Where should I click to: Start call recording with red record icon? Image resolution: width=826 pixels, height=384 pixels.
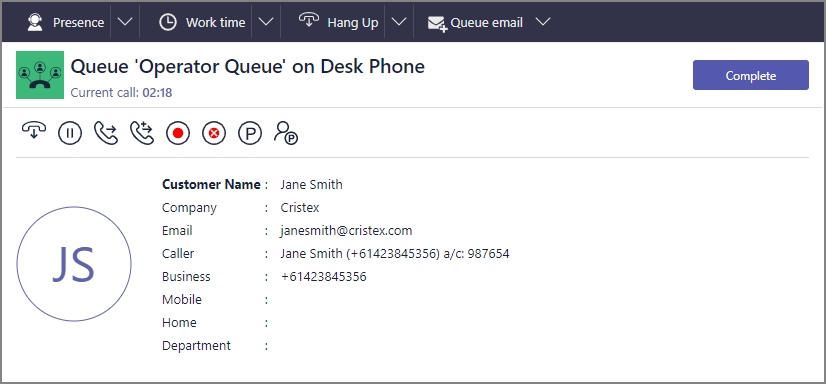(178, 133)
